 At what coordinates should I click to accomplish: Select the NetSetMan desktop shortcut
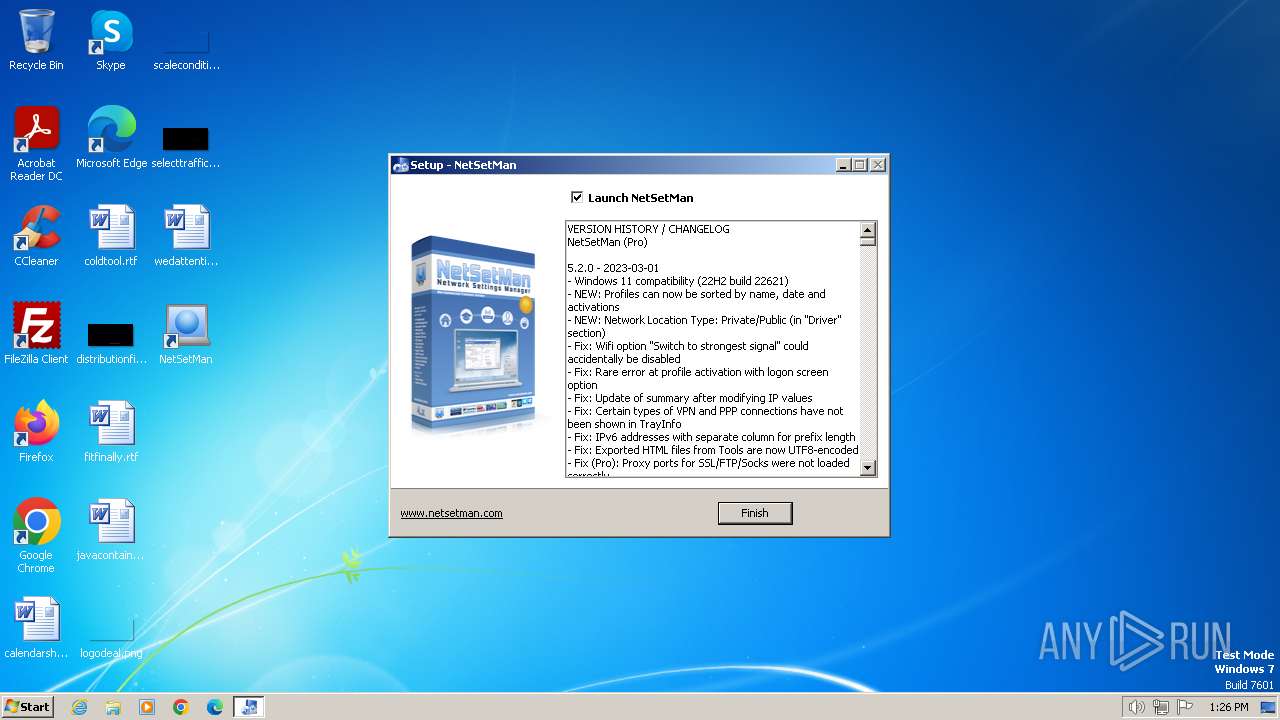click(186, 334)
